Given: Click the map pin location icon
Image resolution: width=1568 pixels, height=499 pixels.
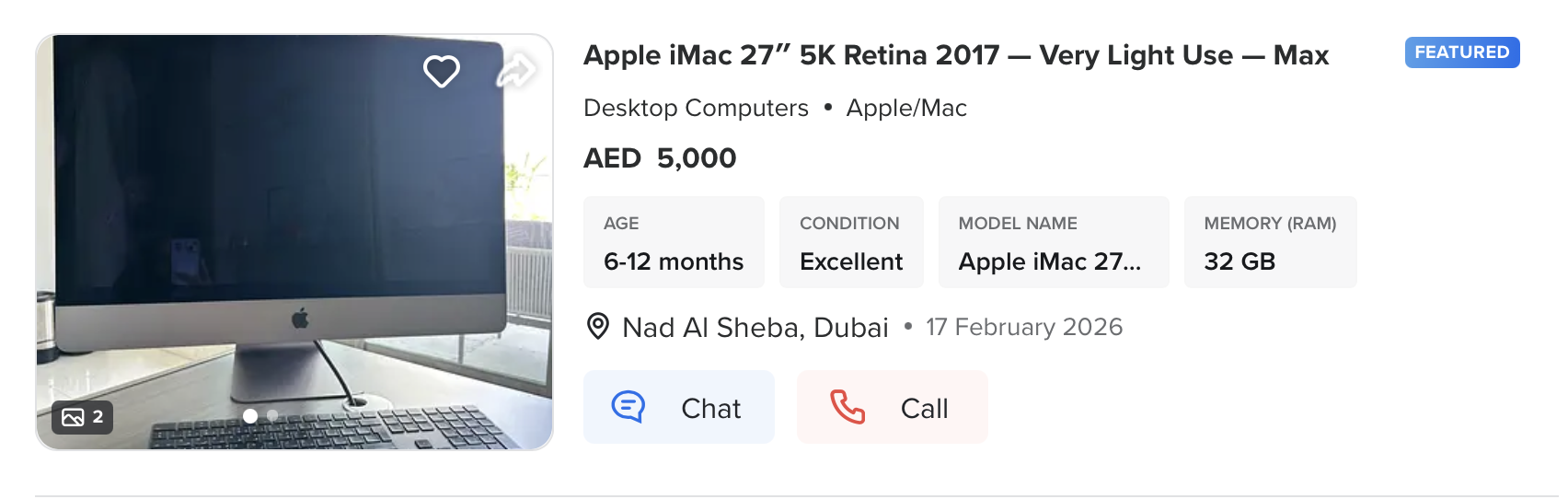Looking at the screenshot, I should pos(598,327).
